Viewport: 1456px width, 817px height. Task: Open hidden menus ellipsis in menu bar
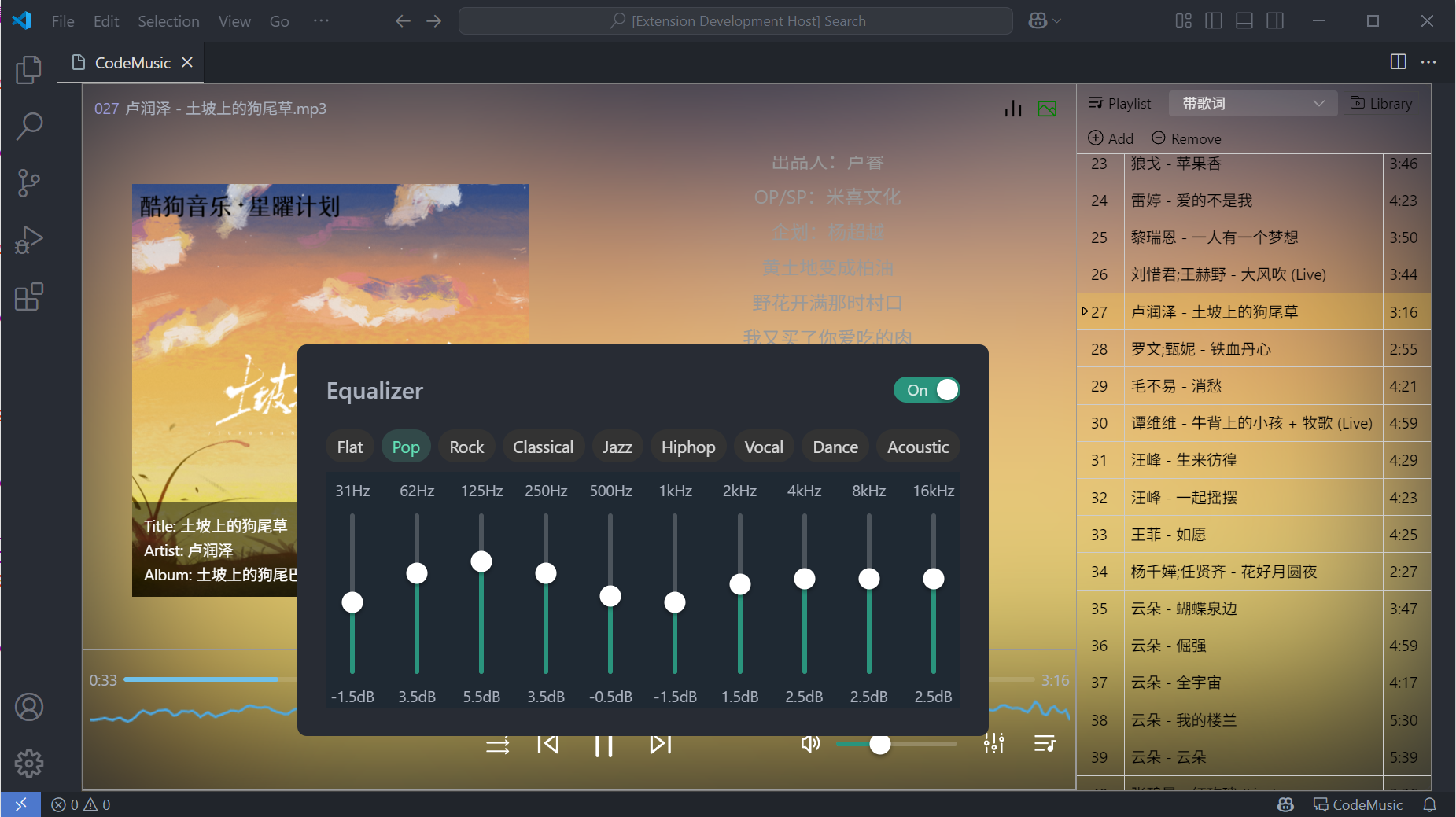tap(321, 21)
